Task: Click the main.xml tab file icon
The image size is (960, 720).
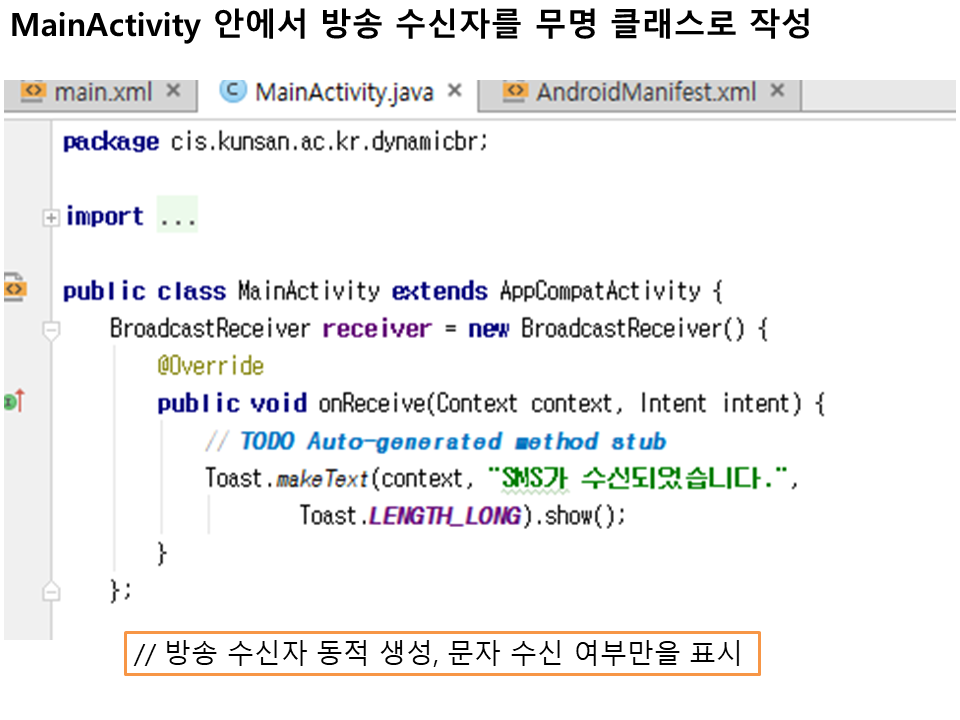Action: pos(33,92)
